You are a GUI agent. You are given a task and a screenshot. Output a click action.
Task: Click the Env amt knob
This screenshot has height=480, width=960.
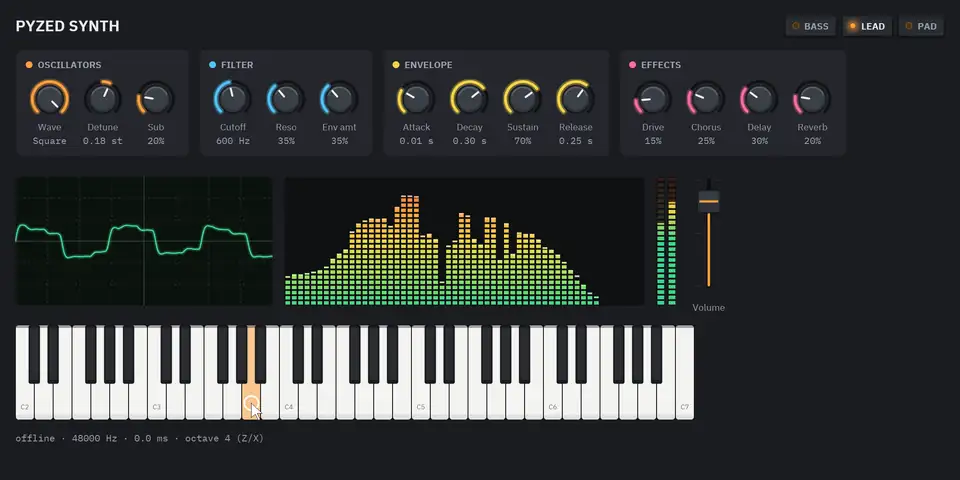pos(339,98)
